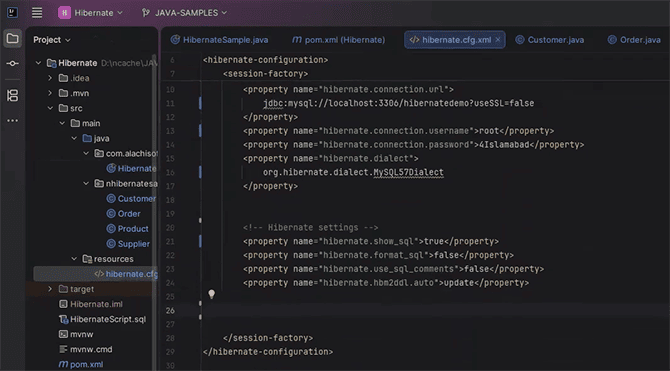The image size is (670, 371).
Task: Click the hibernate.connection.username property line
Action: (x=398, y=131)
